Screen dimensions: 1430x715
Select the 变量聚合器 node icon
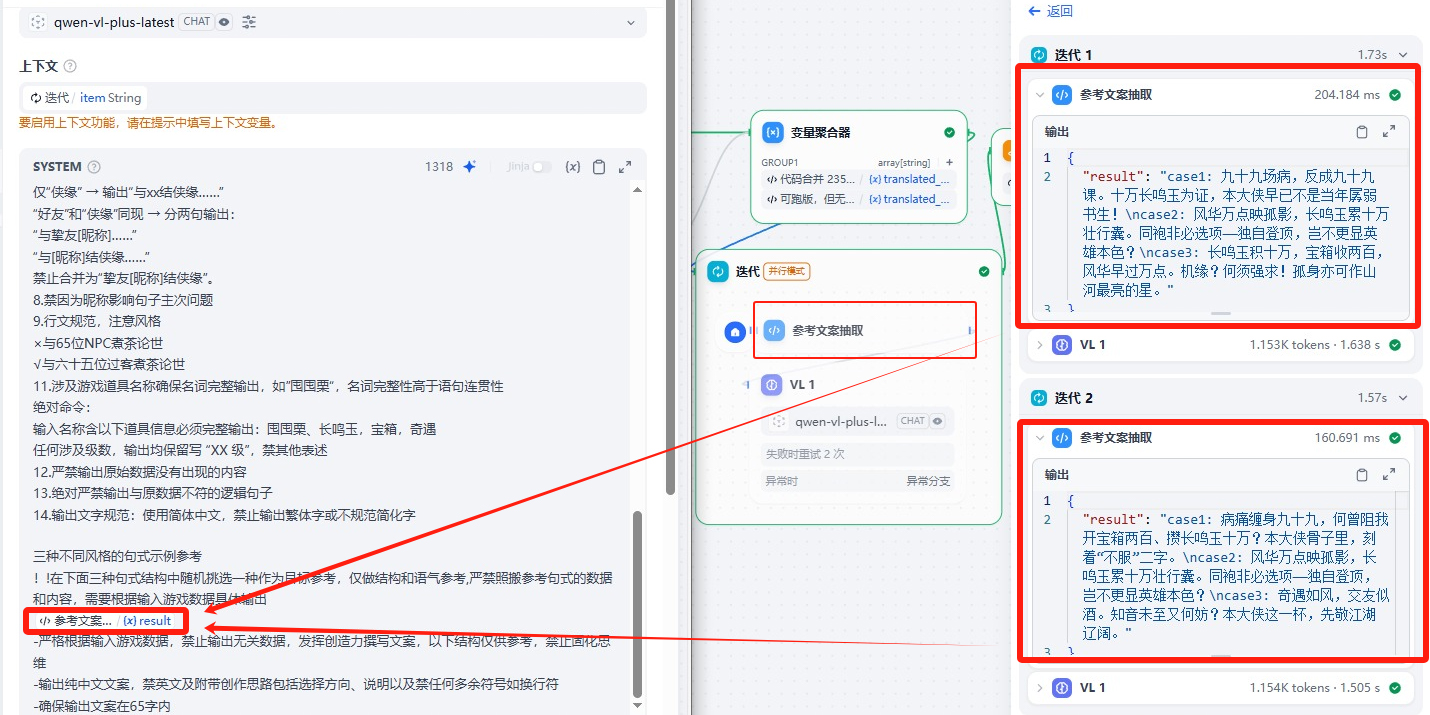772,132
